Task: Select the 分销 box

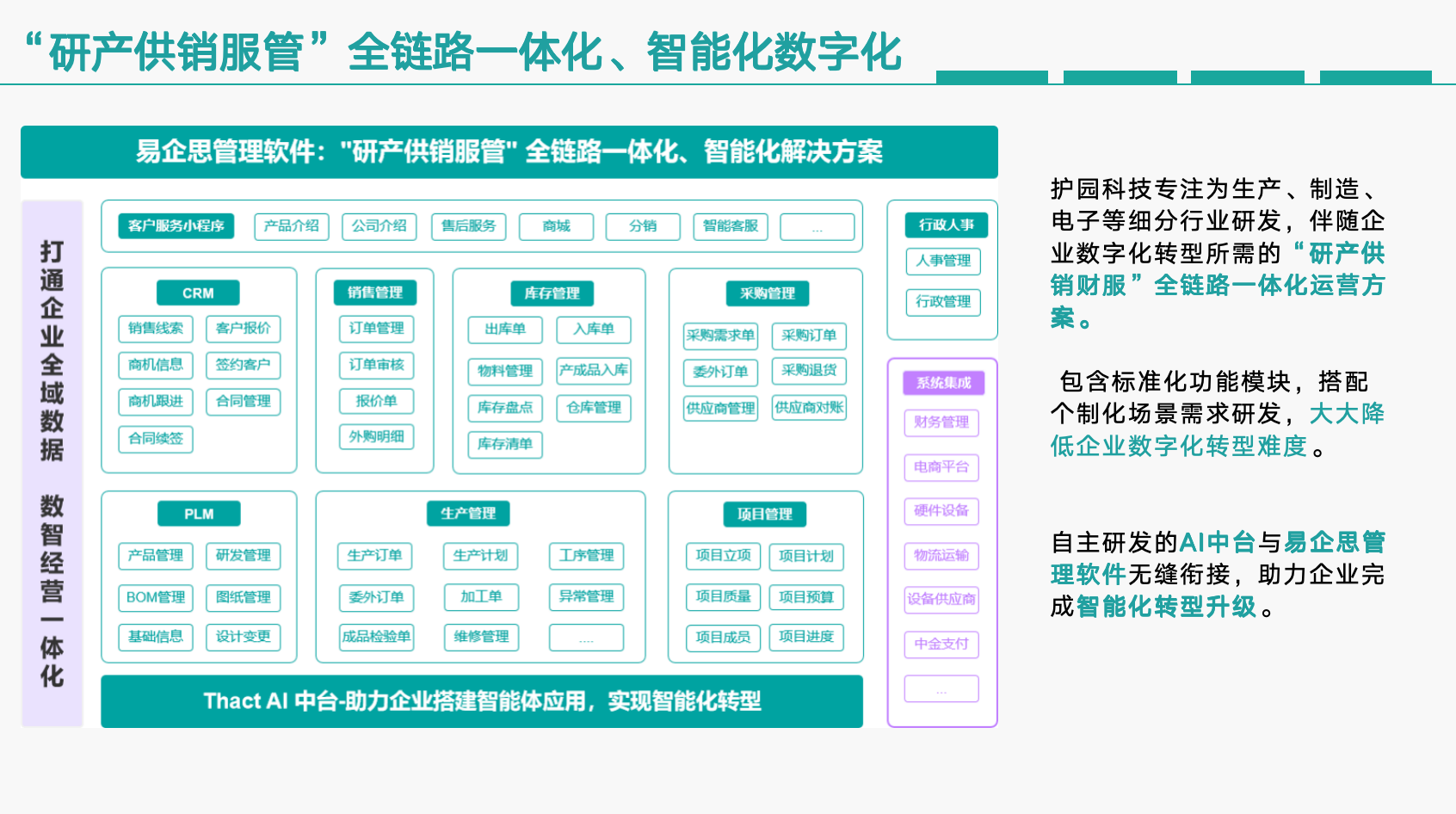Action: 643,226
